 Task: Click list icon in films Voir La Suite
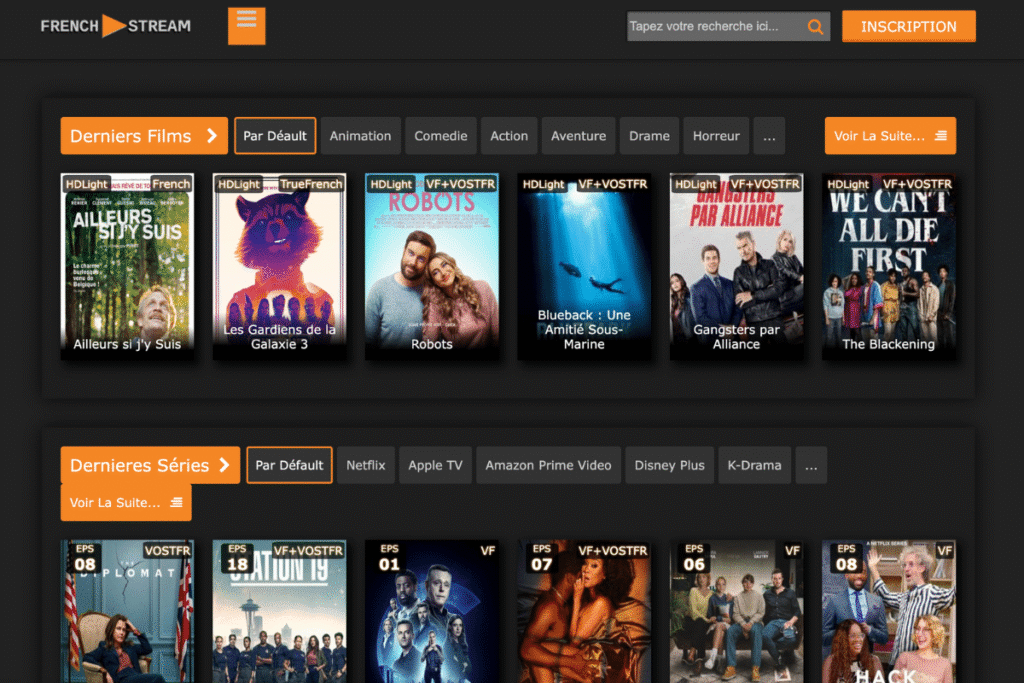[x=940, y=136]
